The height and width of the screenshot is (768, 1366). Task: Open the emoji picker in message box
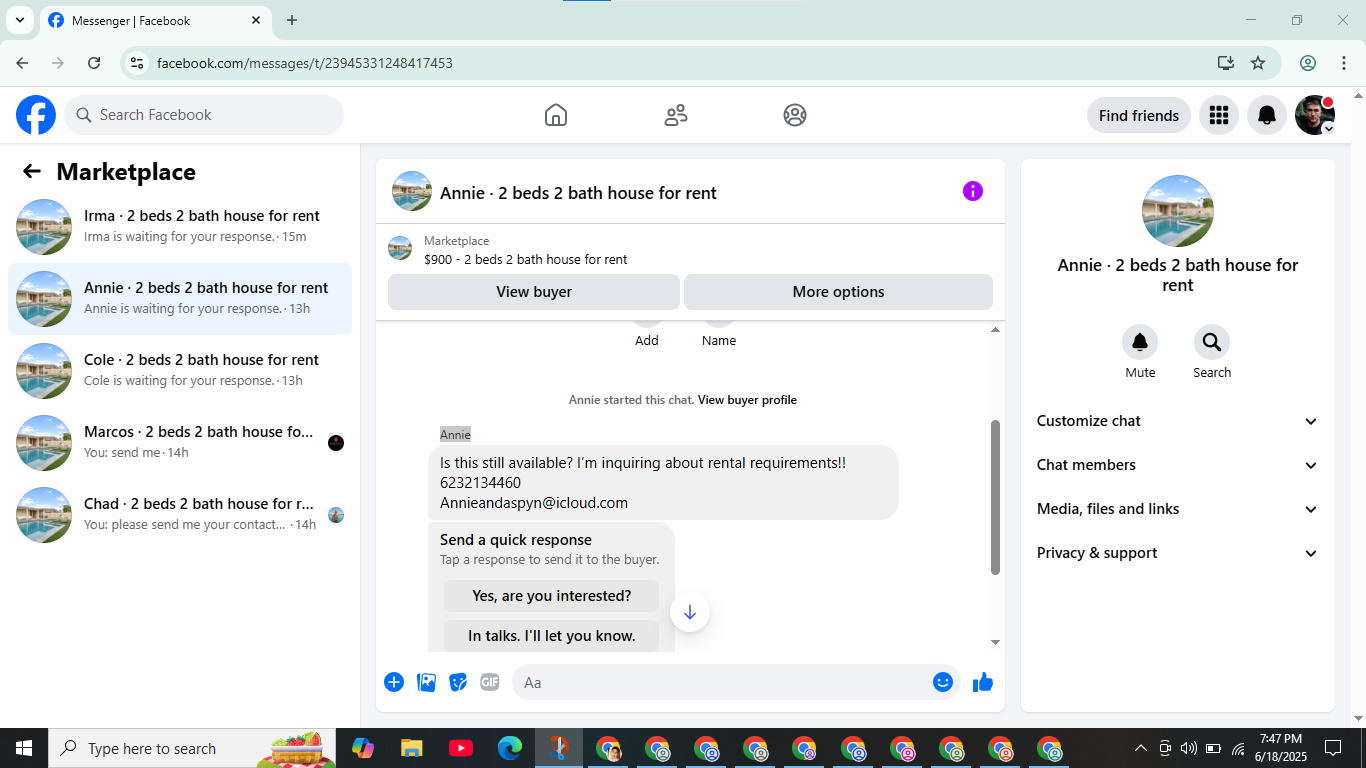point(943,682)
